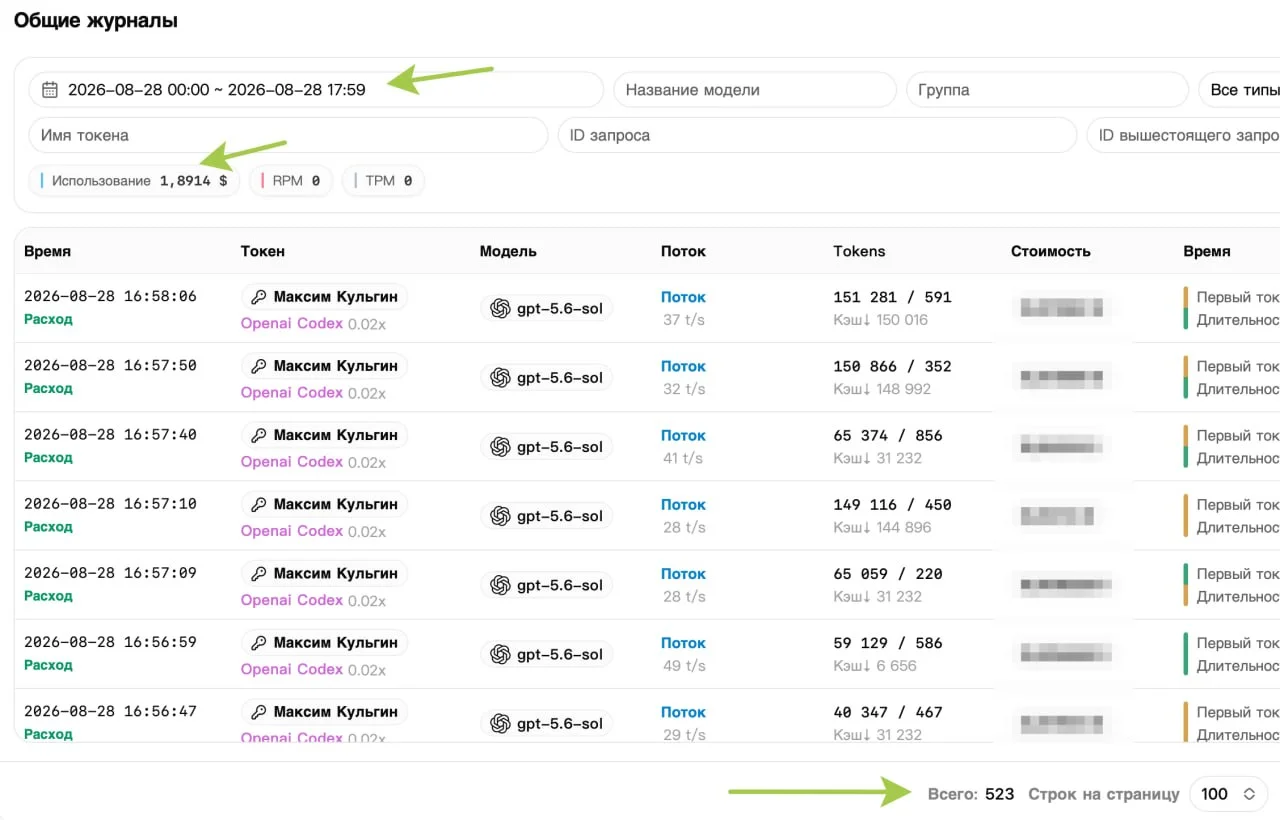
Task: Click the key icon in the 16:57:10 row
Action: 258,504
